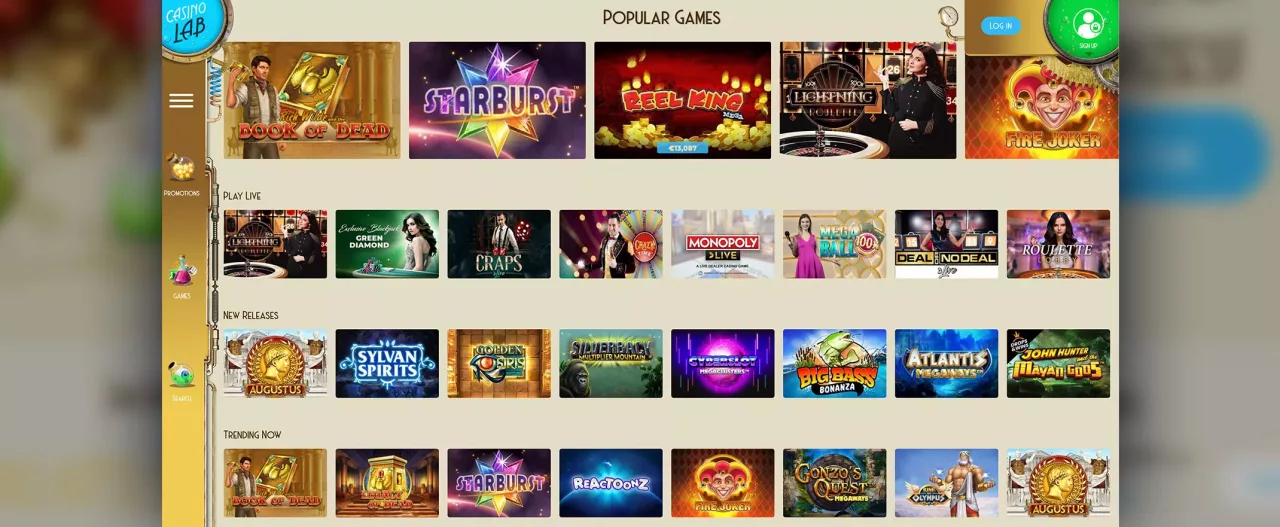
Task: Open Sylvan Spirits in New Releases
Action: pyautogui.click(x=387, y=363)
